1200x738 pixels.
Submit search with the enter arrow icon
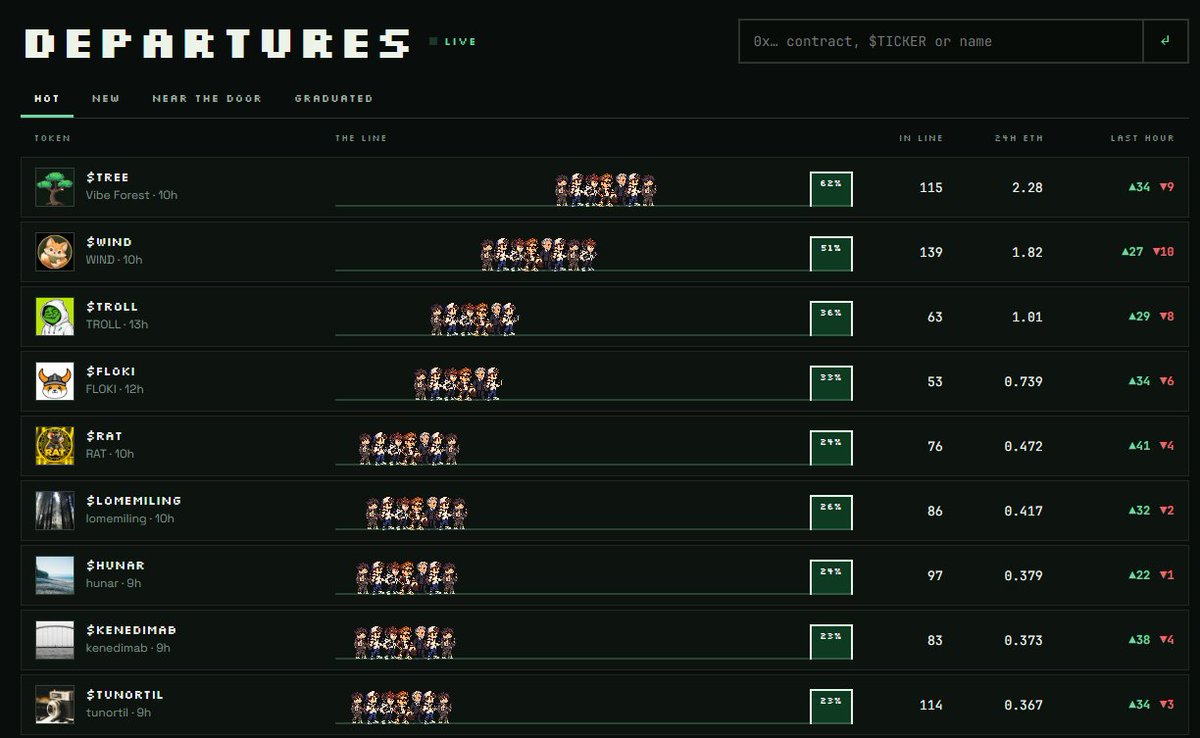[1165, 41]
